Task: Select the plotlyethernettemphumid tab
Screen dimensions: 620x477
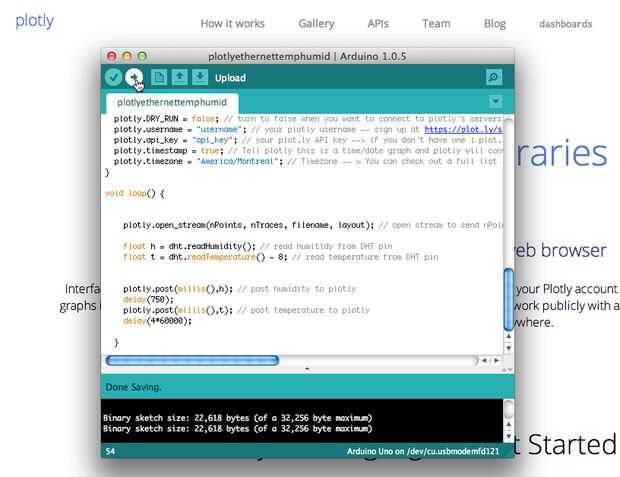Action: click(172, 102)
